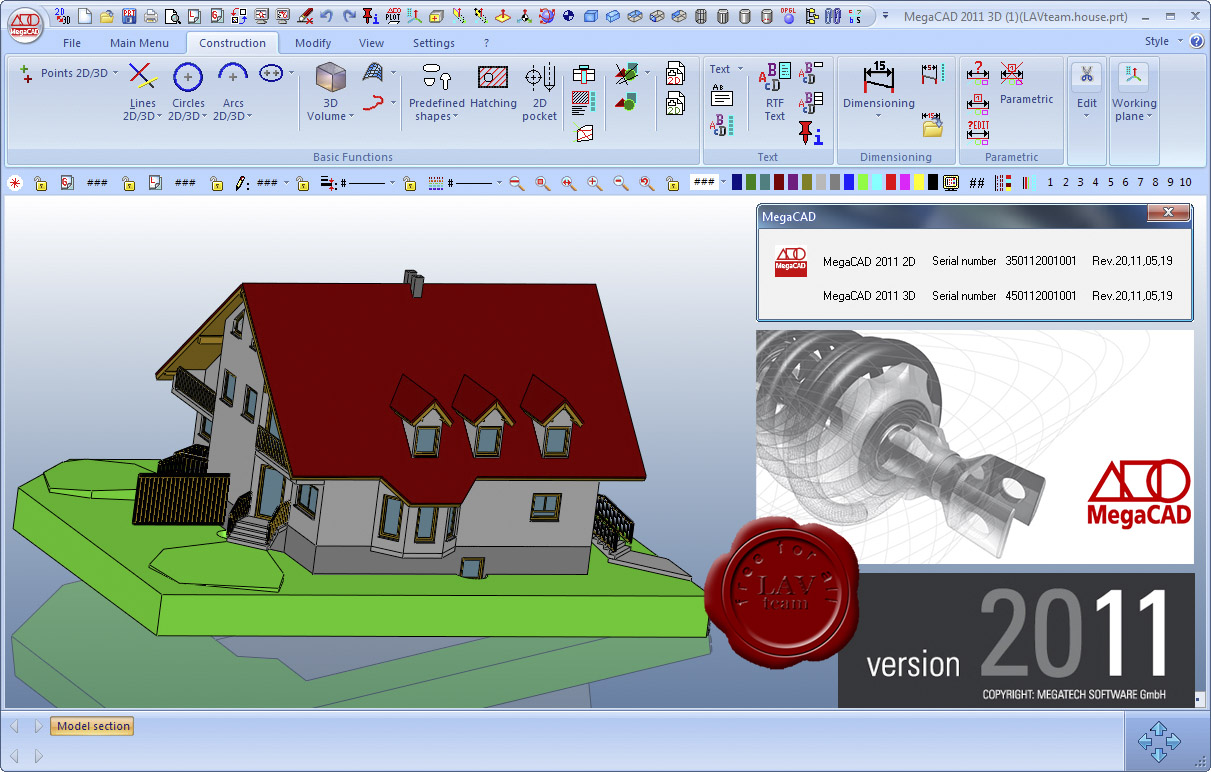Click the printer icon in quick access
The image size is (1211, 772).
150,16
